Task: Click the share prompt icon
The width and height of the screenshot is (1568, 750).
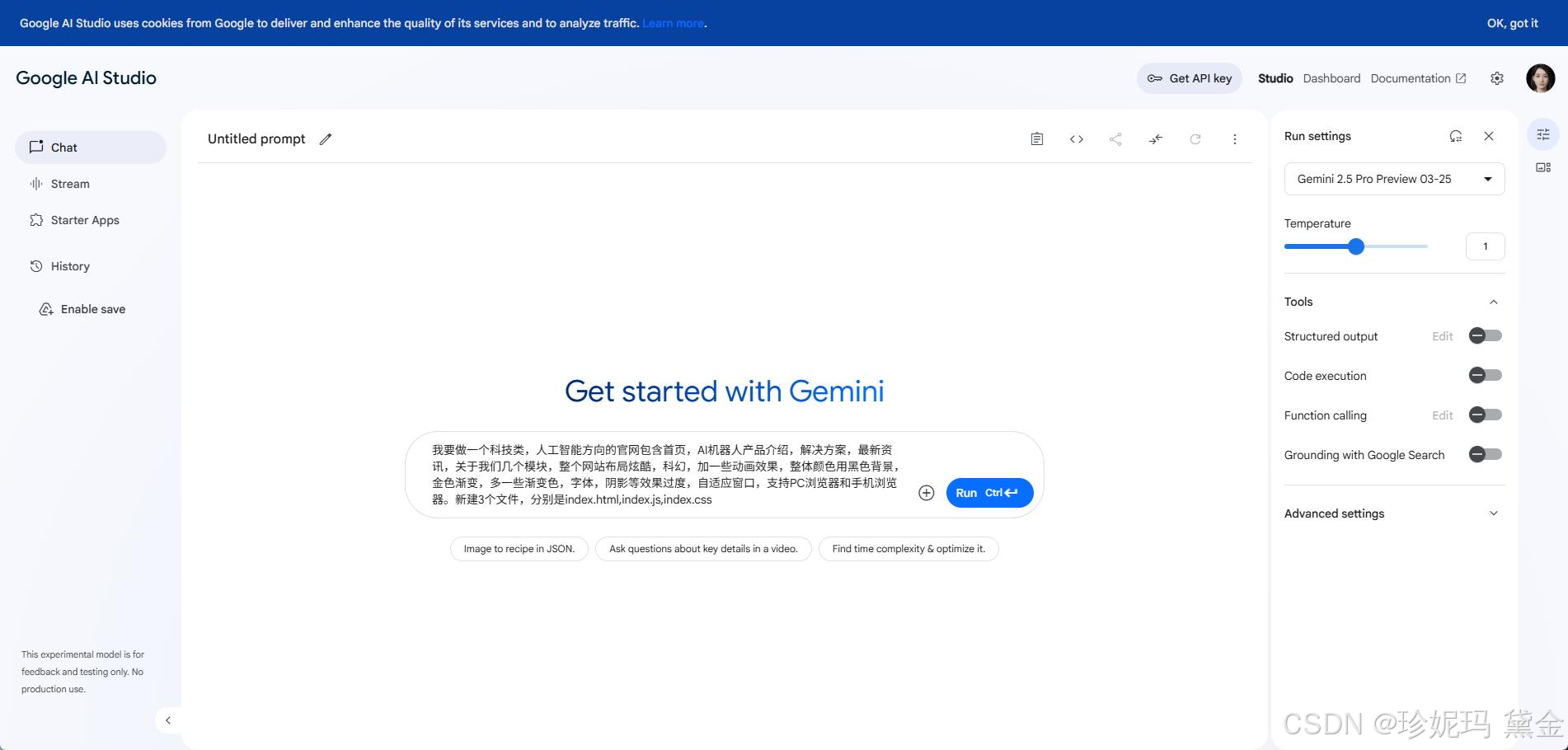Action: 1116,139
